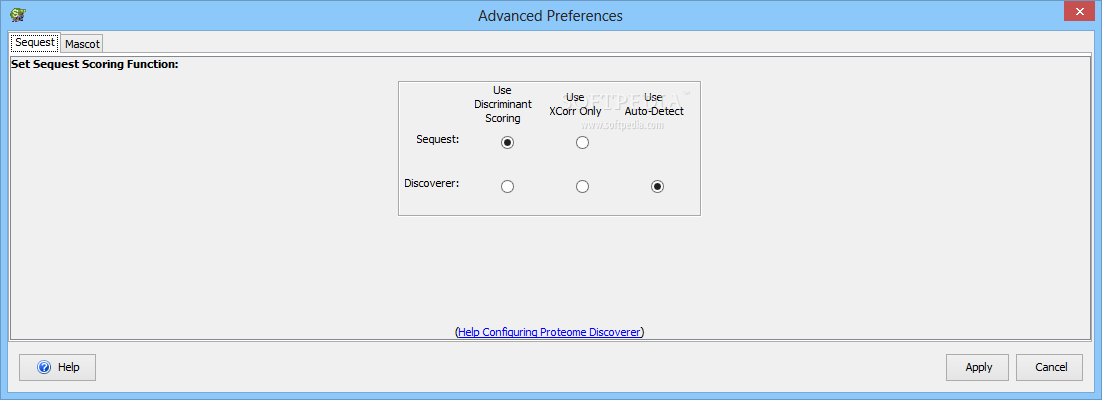1102x400 pixels.
Task: Click the blue question-mark Help button
Action: click(59, 367)
